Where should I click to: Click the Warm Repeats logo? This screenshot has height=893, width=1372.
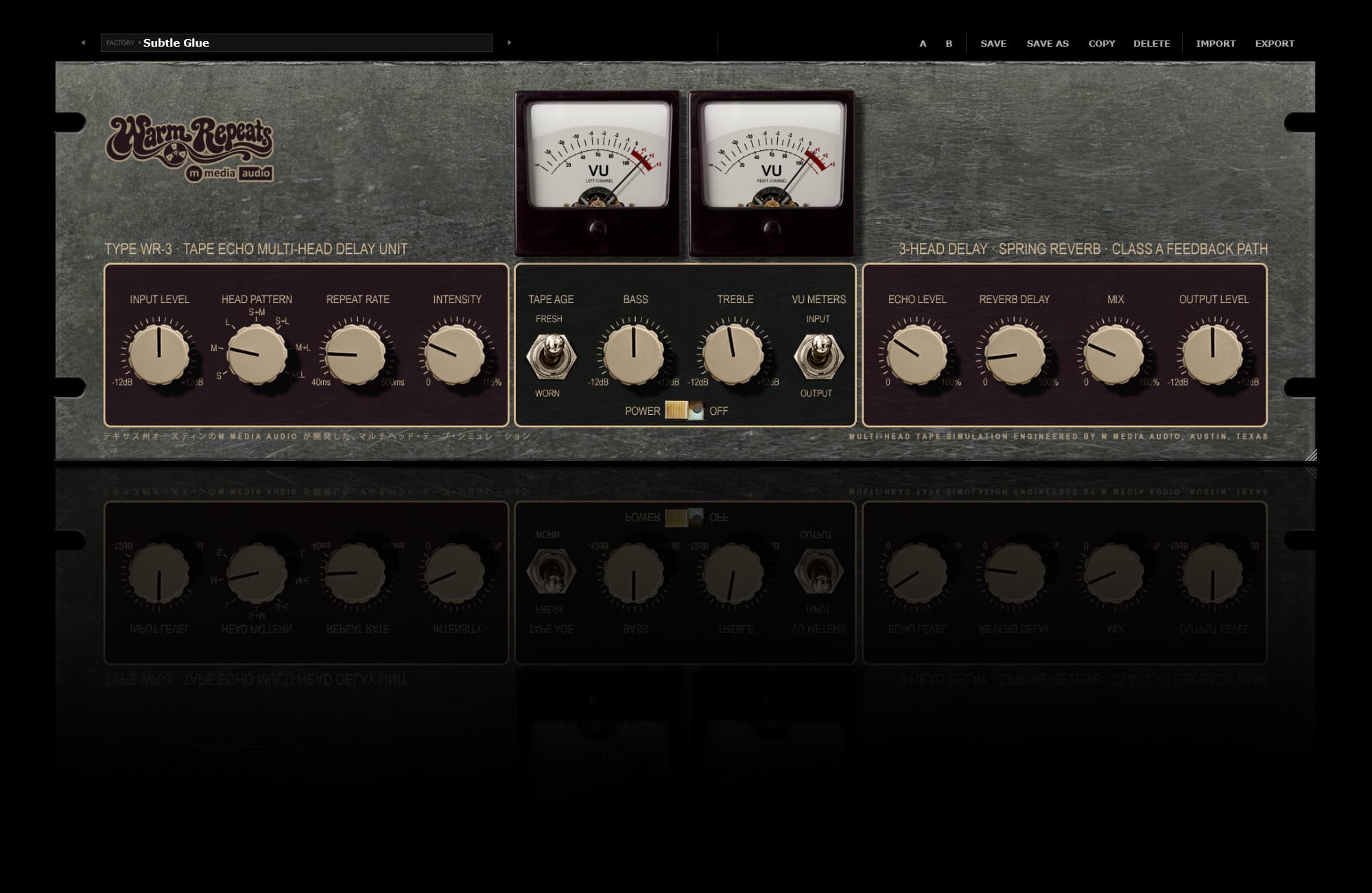(190, 149)
